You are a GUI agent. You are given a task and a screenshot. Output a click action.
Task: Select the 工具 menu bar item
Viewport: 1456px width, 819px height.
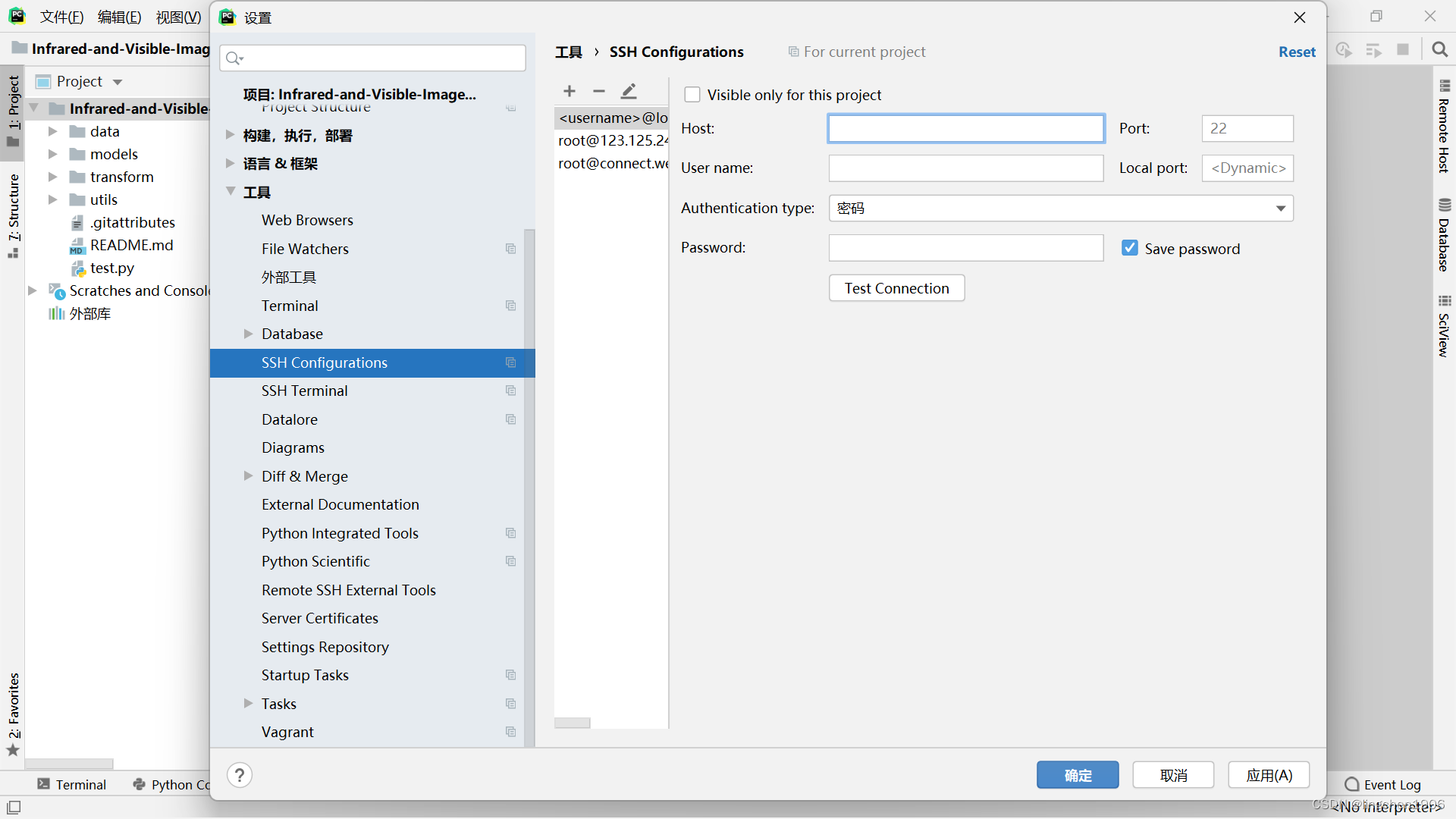click(256, 192)
